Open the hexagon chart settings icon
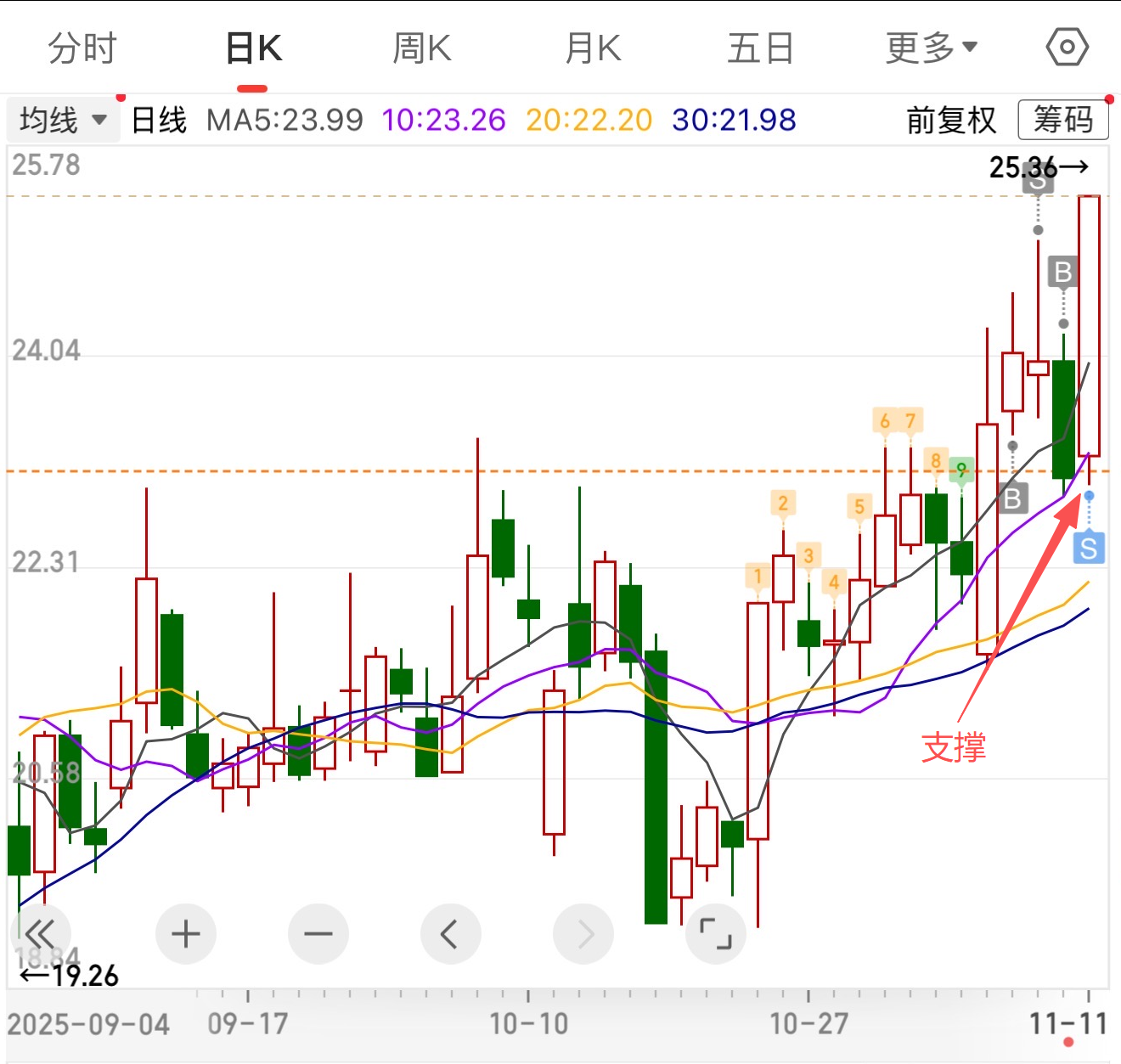1121x1064 pixels. coord(1067,48)
